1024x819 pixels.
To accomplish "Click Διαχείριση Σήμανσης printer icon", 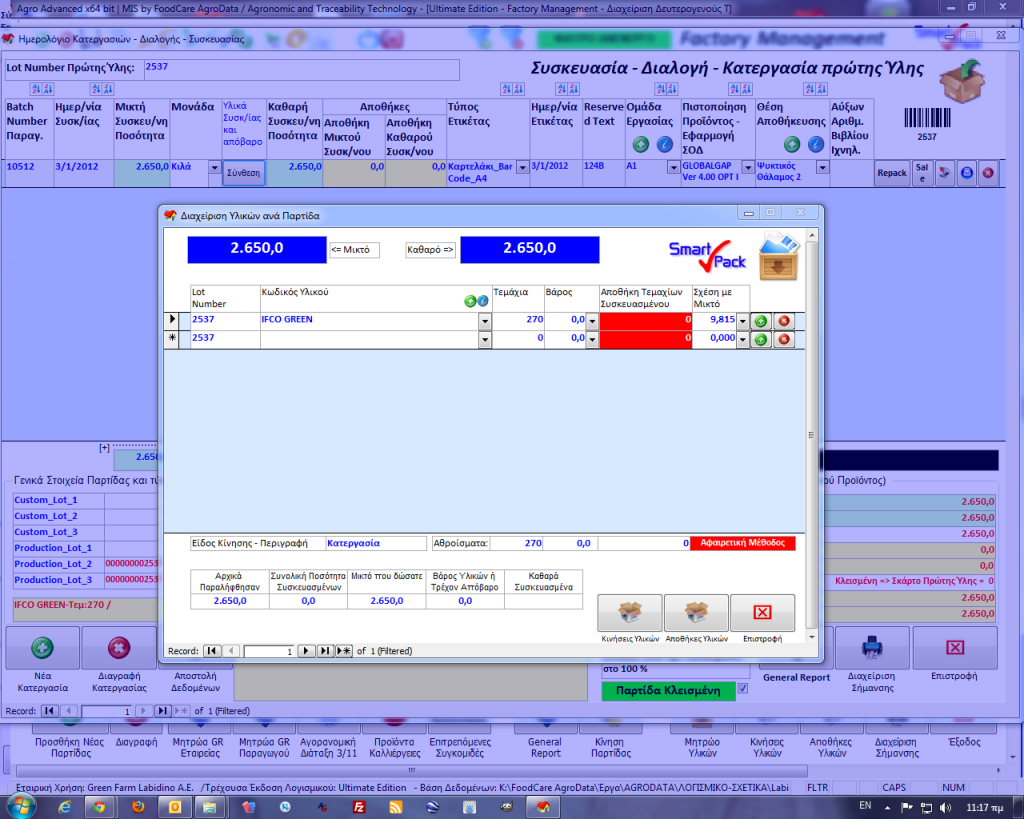I will (x=872, y=648).
